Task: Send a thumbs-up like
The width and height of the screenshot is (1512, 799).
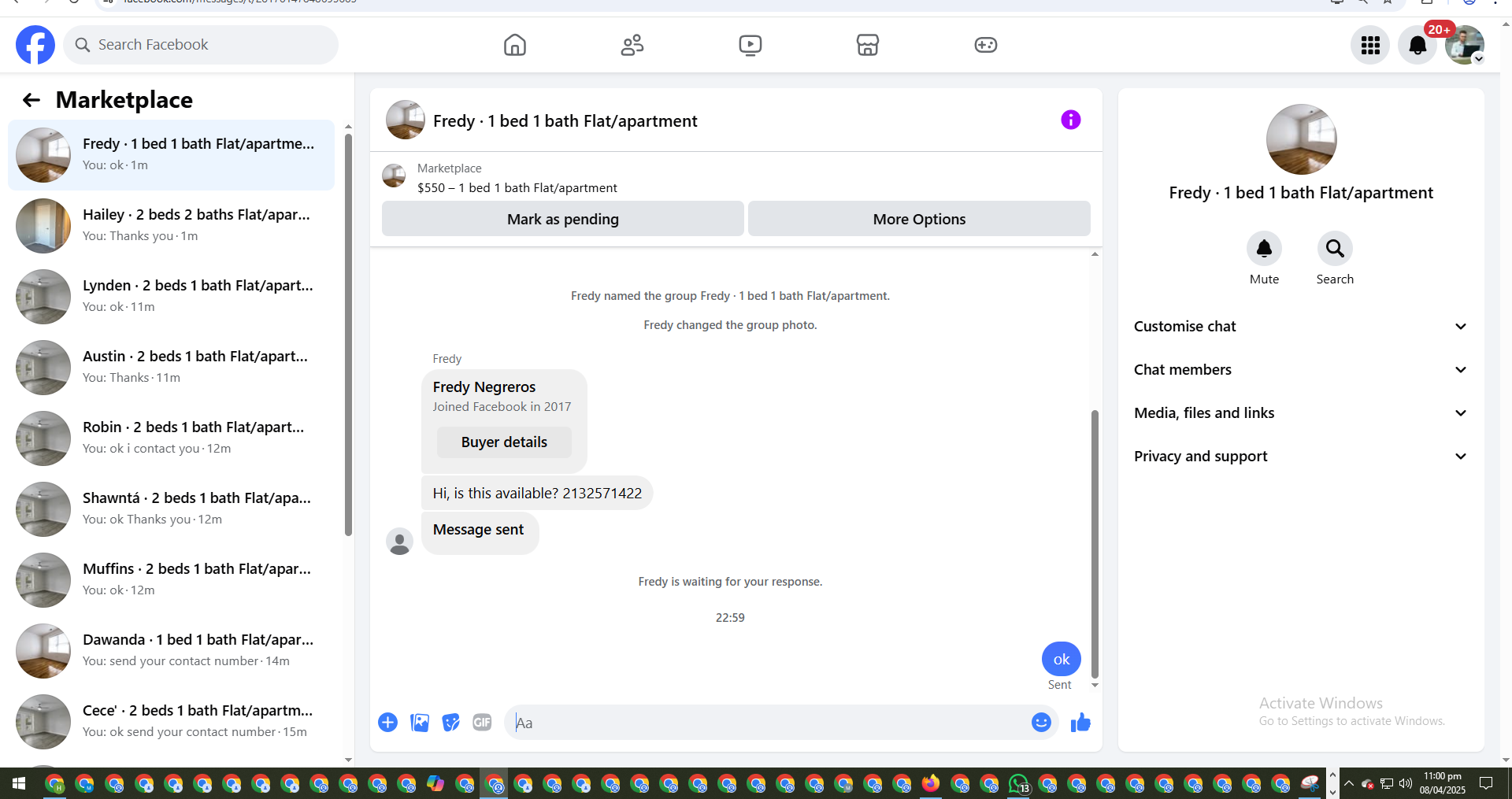Action: coord(1080,722)
